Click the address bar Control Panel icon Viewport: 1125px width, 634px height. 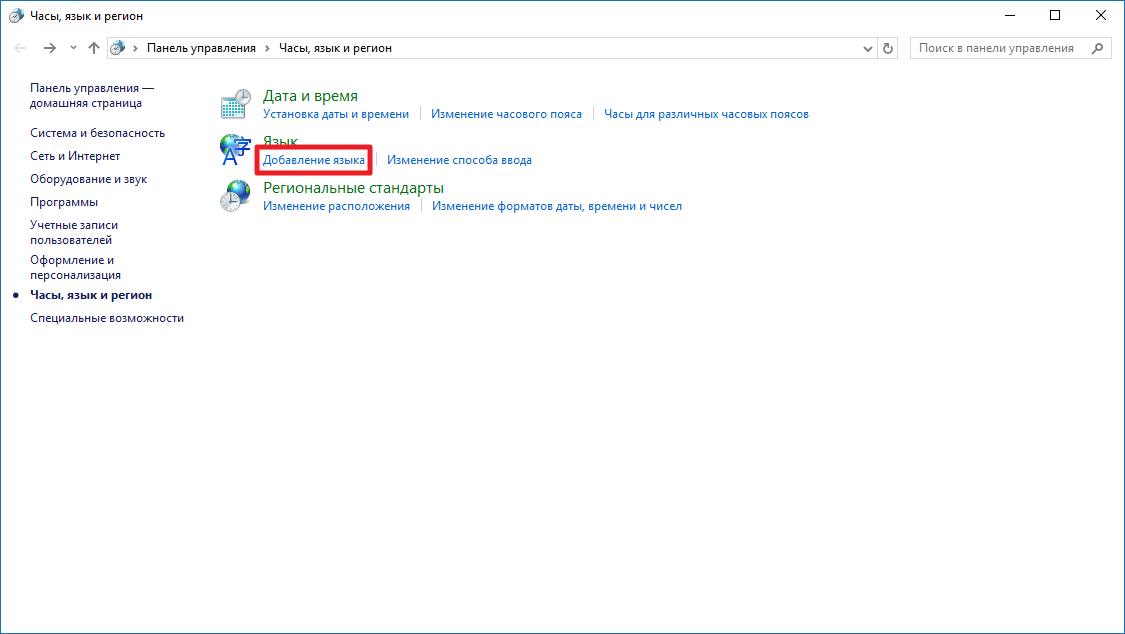[118, 48]
